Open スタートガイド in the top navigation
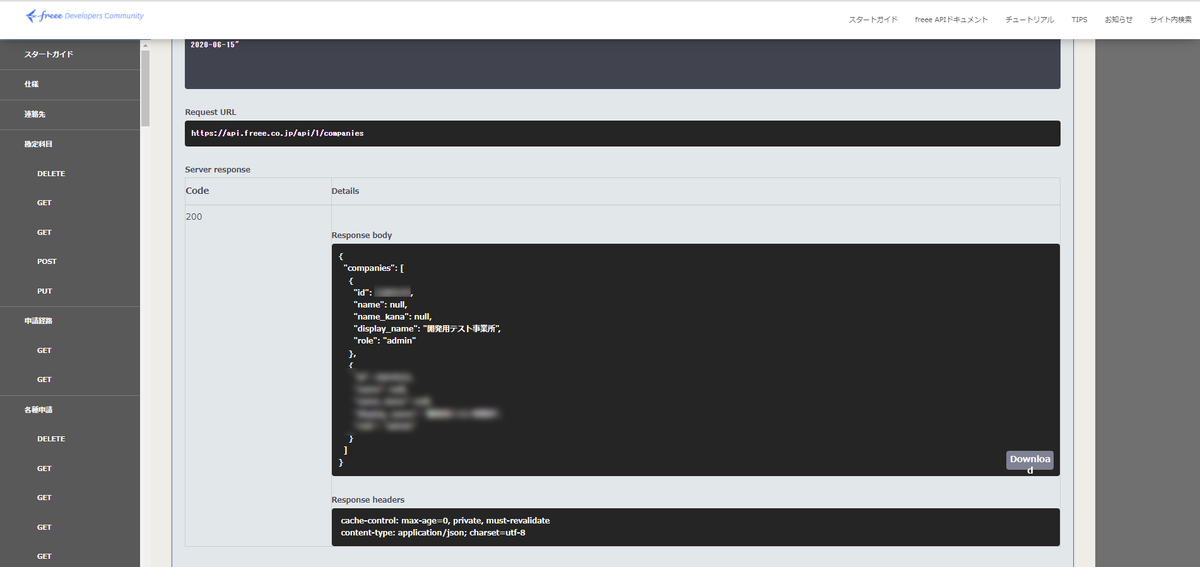1200x567 pixels. (x=873, y=20)
